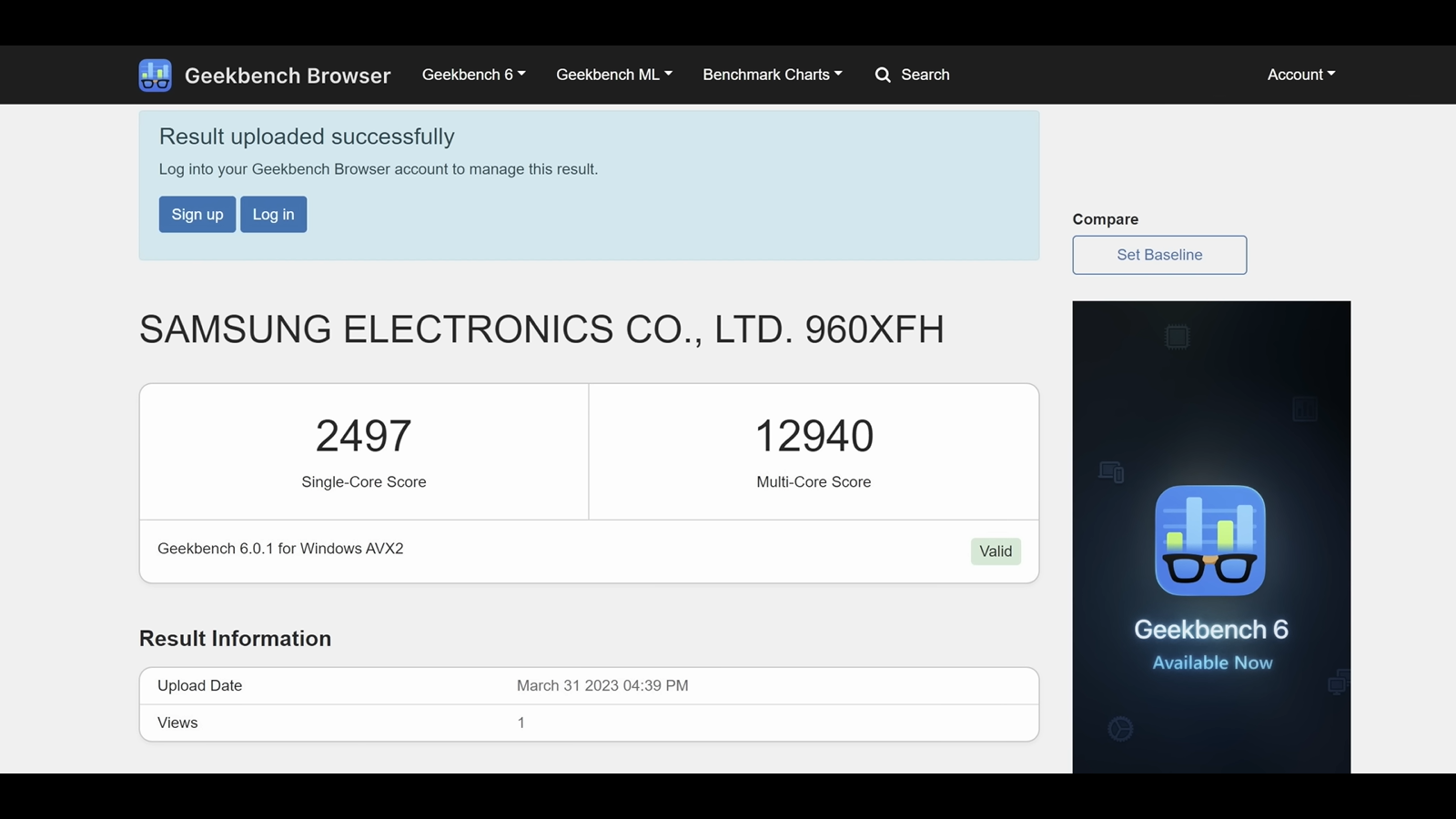Open the Geekbench 6 dropdown menu
Image resolution: width=1456 pixels, height=819 pixels.
[473, 75]
